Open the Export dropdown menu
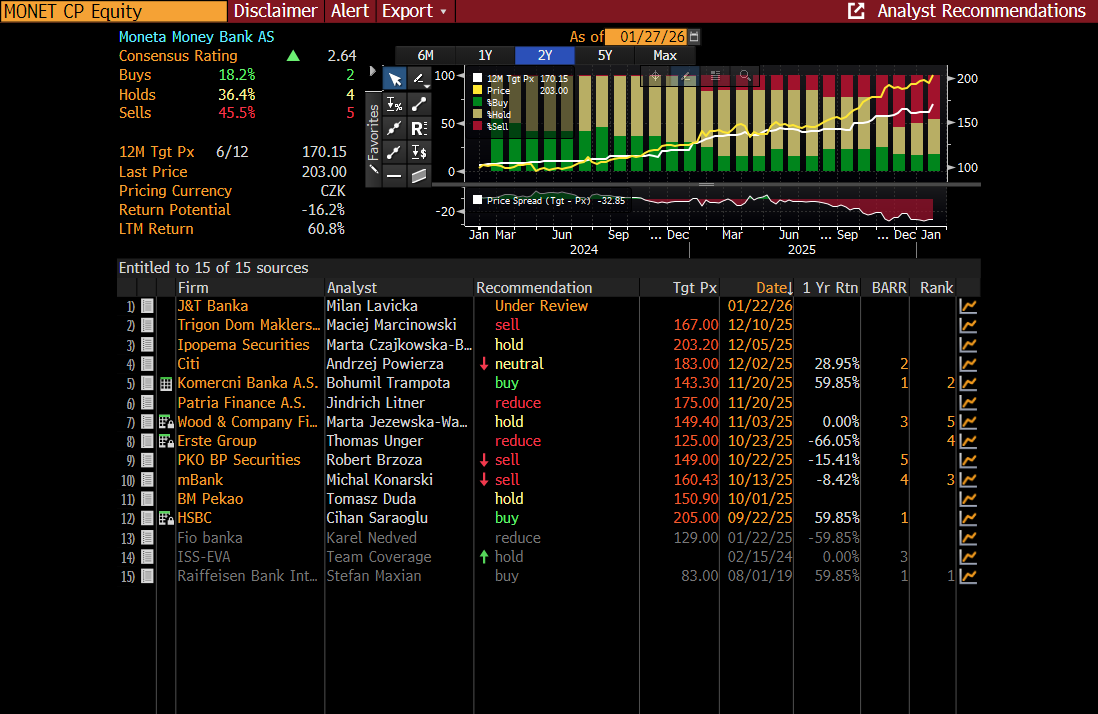 pyautogui.click(x=415, y=10)
